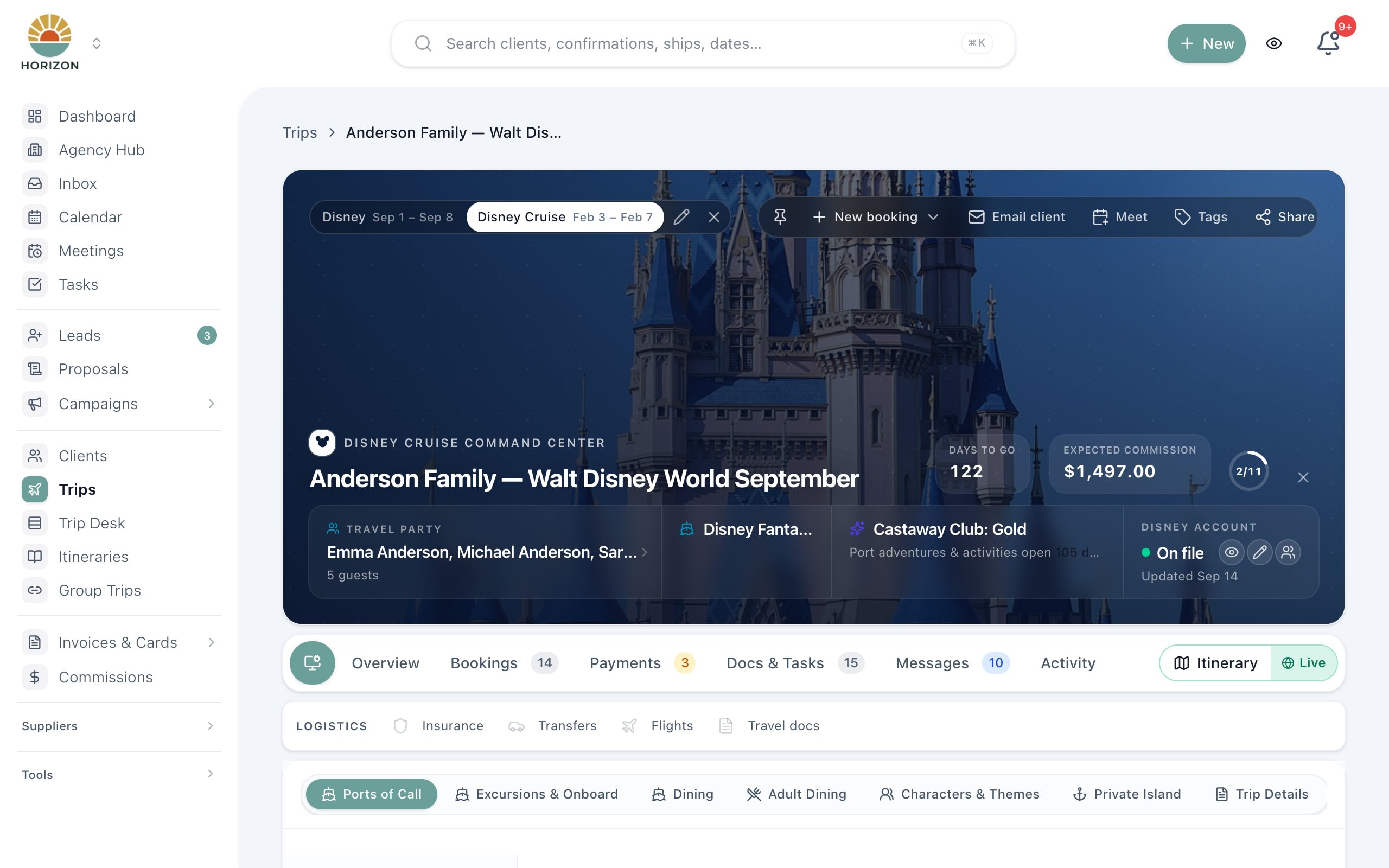Open the Clients people icon
The width and height of the screenshot is (1389, 868).
35,456
